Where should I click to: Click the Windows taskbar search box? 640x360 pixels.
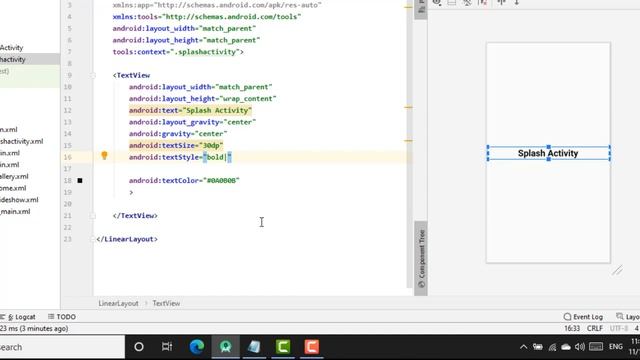pyautogui.click(x=62, y=347)
